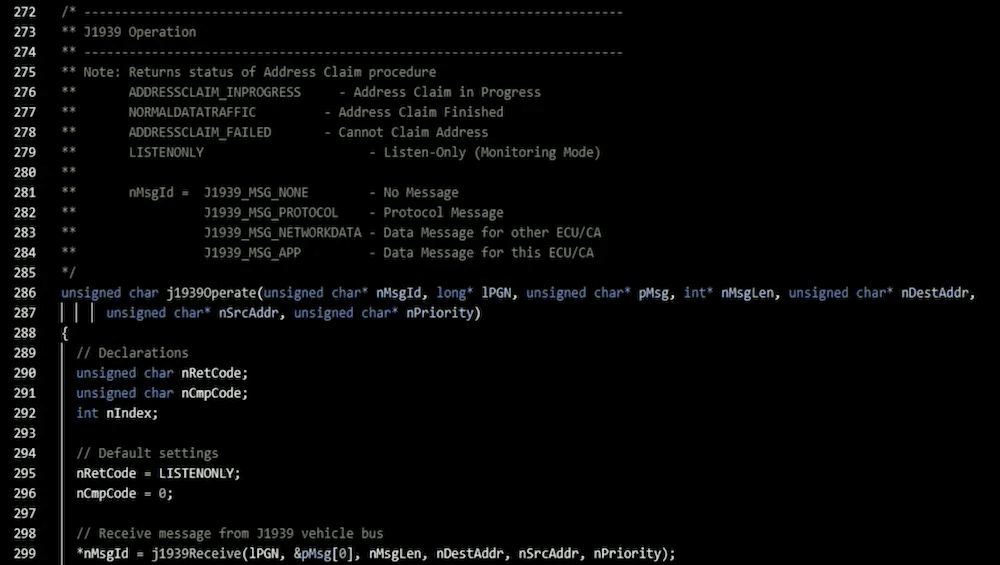Click the "// Declarations" comment
Image resolution: width=1000 pixels, height=565 pixels.
[x=132, y=353]
